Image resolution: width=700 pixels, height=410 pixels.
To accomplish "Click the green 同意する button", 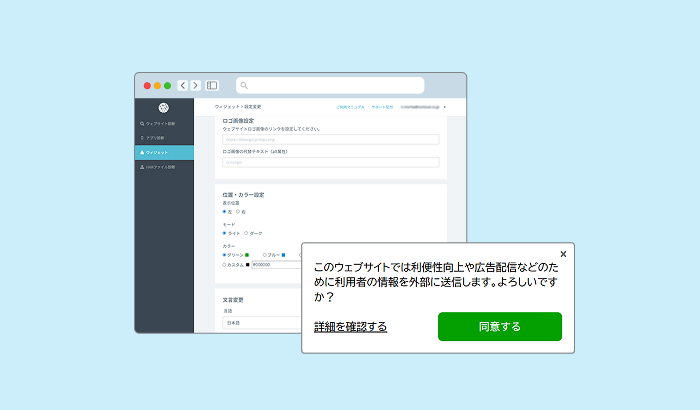I will [499, 326].
